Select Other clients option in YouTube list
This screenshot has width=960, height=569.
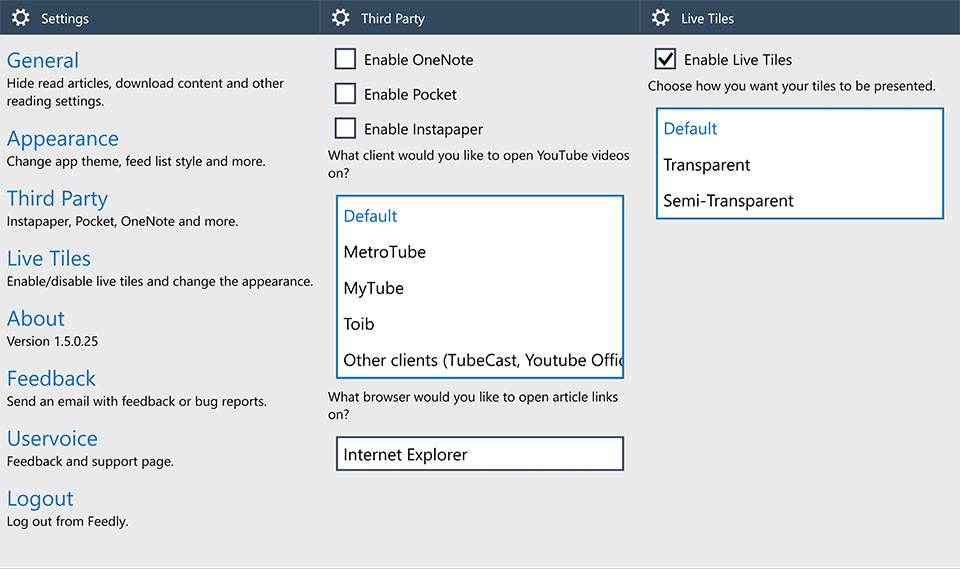coord(480,360)
